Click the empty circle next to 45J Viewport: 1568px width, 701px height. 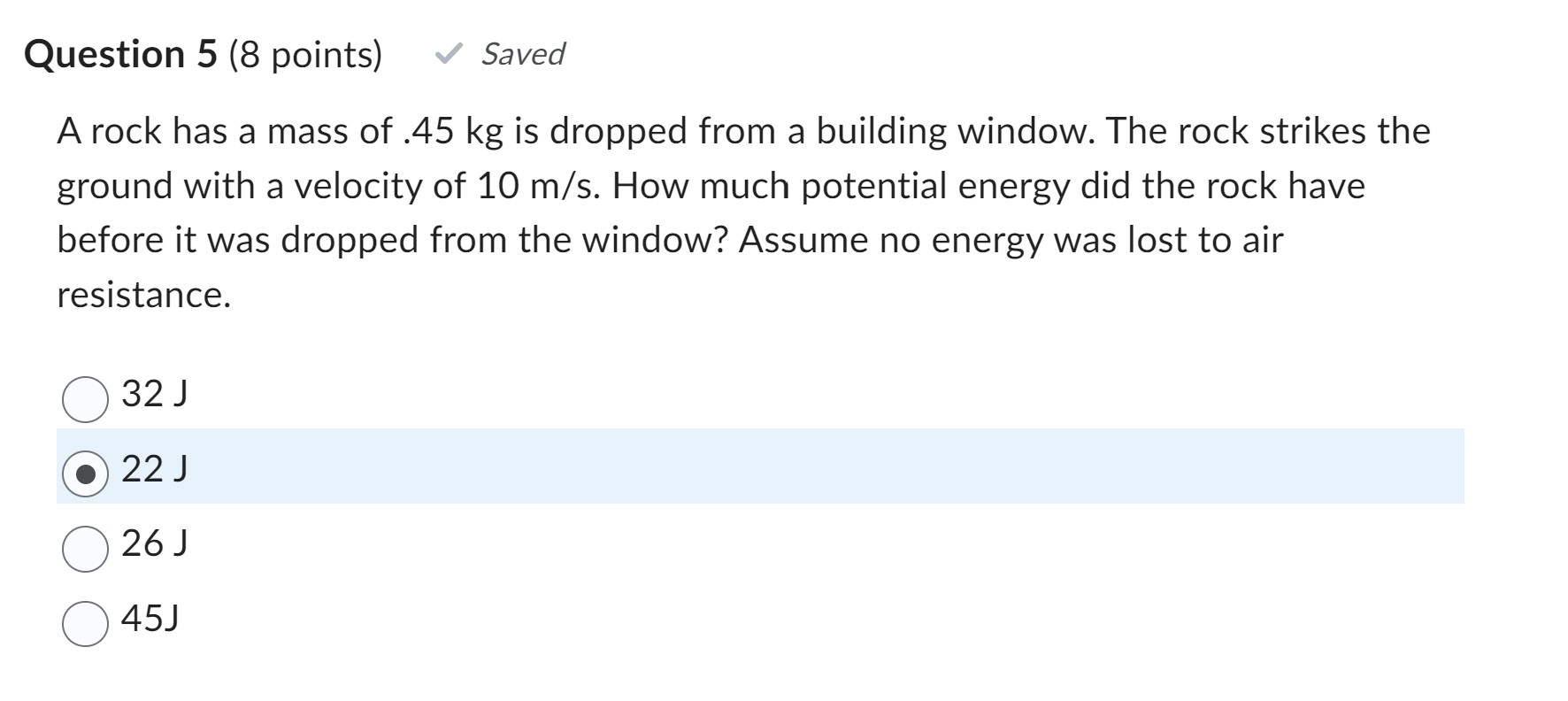point(85,621)
